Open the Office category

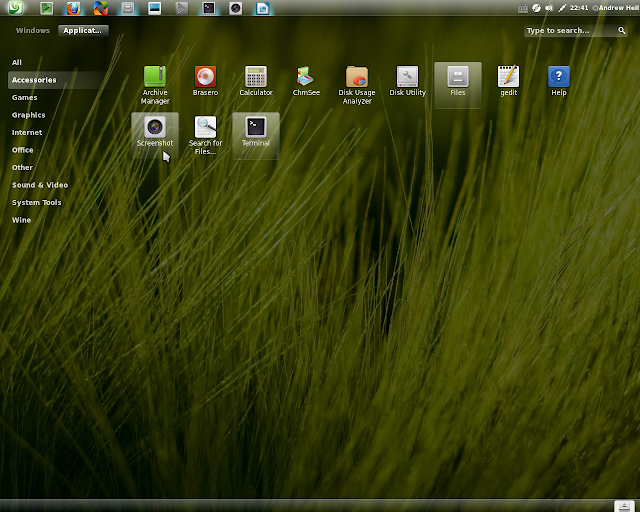tap(22, 150)
